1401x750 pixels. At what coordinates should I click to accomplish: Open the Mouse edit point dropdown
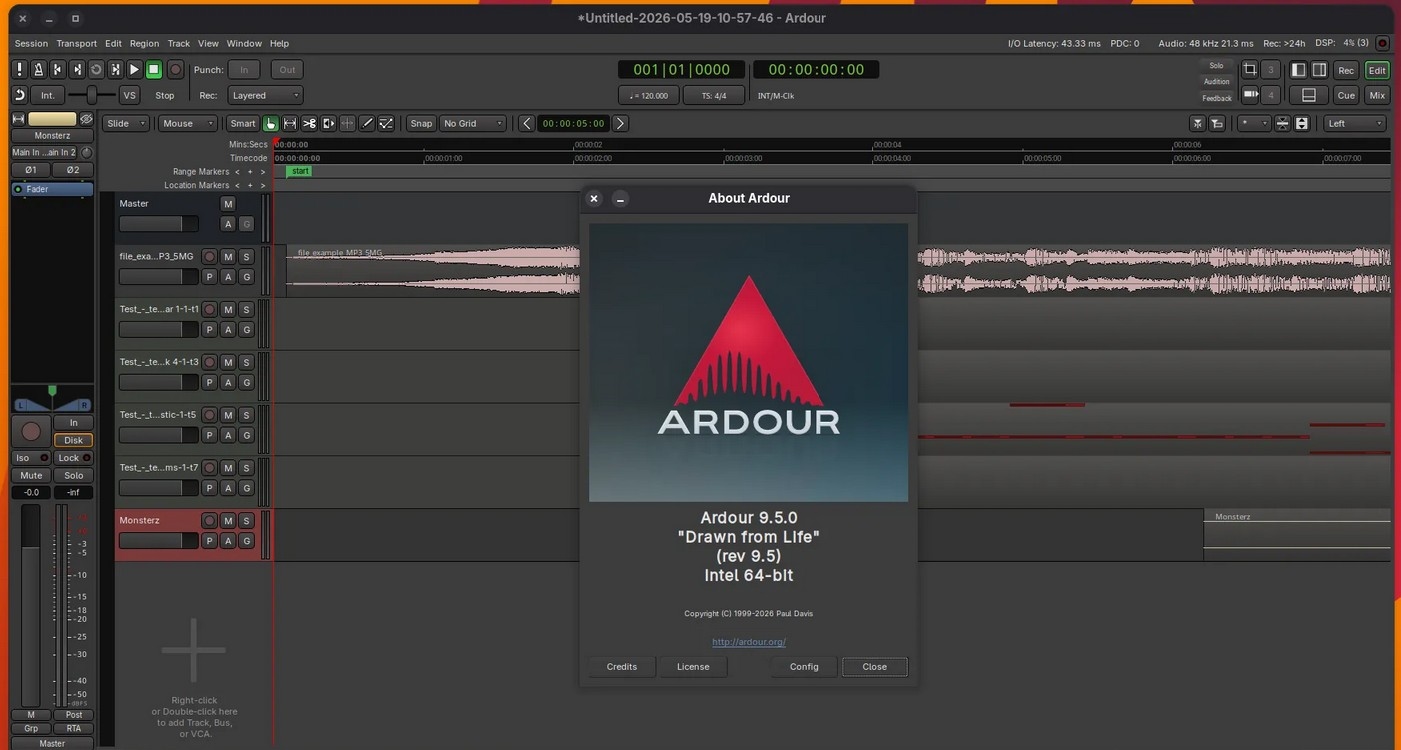[188, 123]
